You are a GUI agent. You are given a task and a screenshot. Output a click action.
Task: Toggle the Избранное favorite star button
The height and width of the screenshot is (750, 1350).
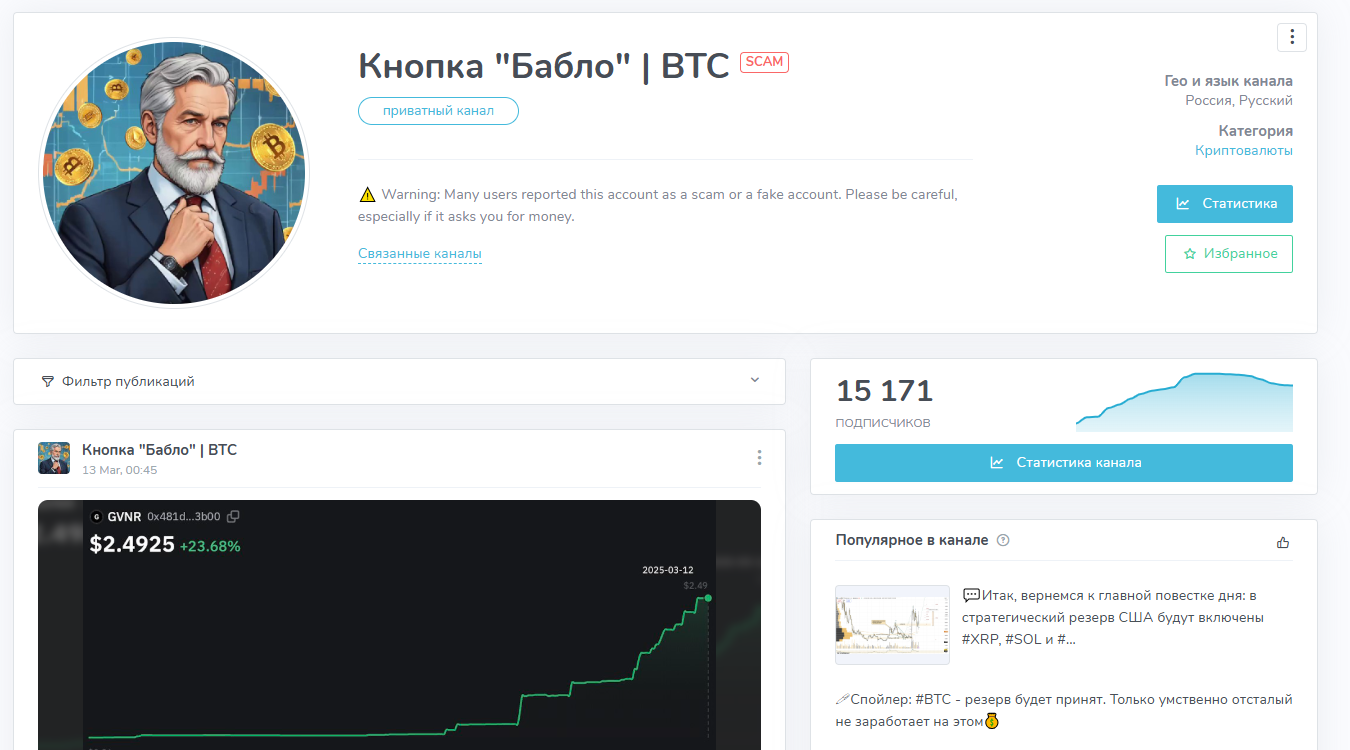pyautogui.click(x=1229, y=254)
